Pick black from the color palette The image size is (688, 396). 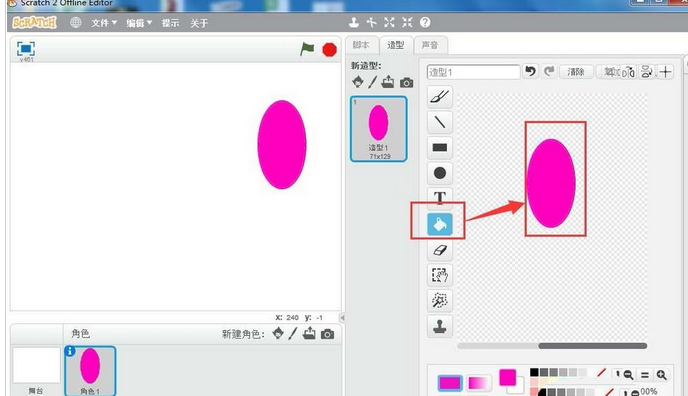(x=534, y=372)
